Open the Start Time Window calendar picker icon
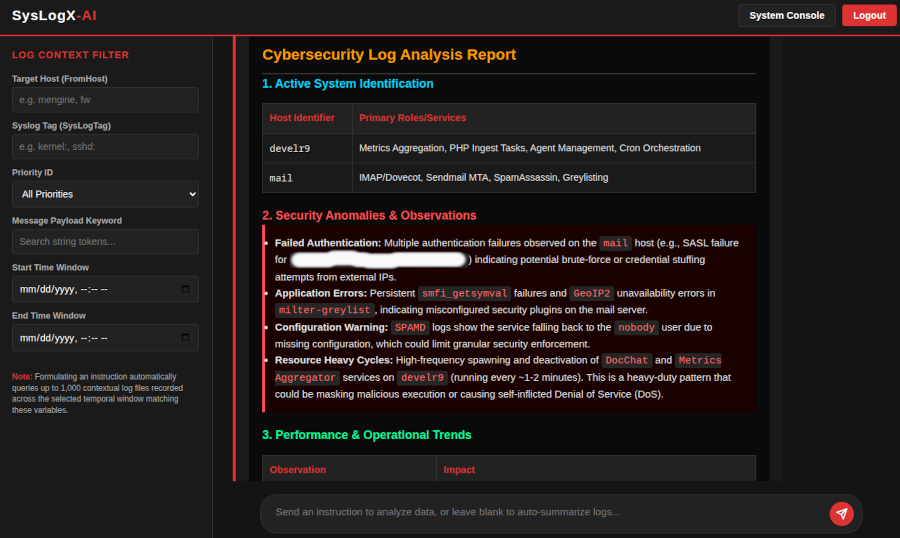The height and width of the screenshot is (538, 900). tap(185, 289)
